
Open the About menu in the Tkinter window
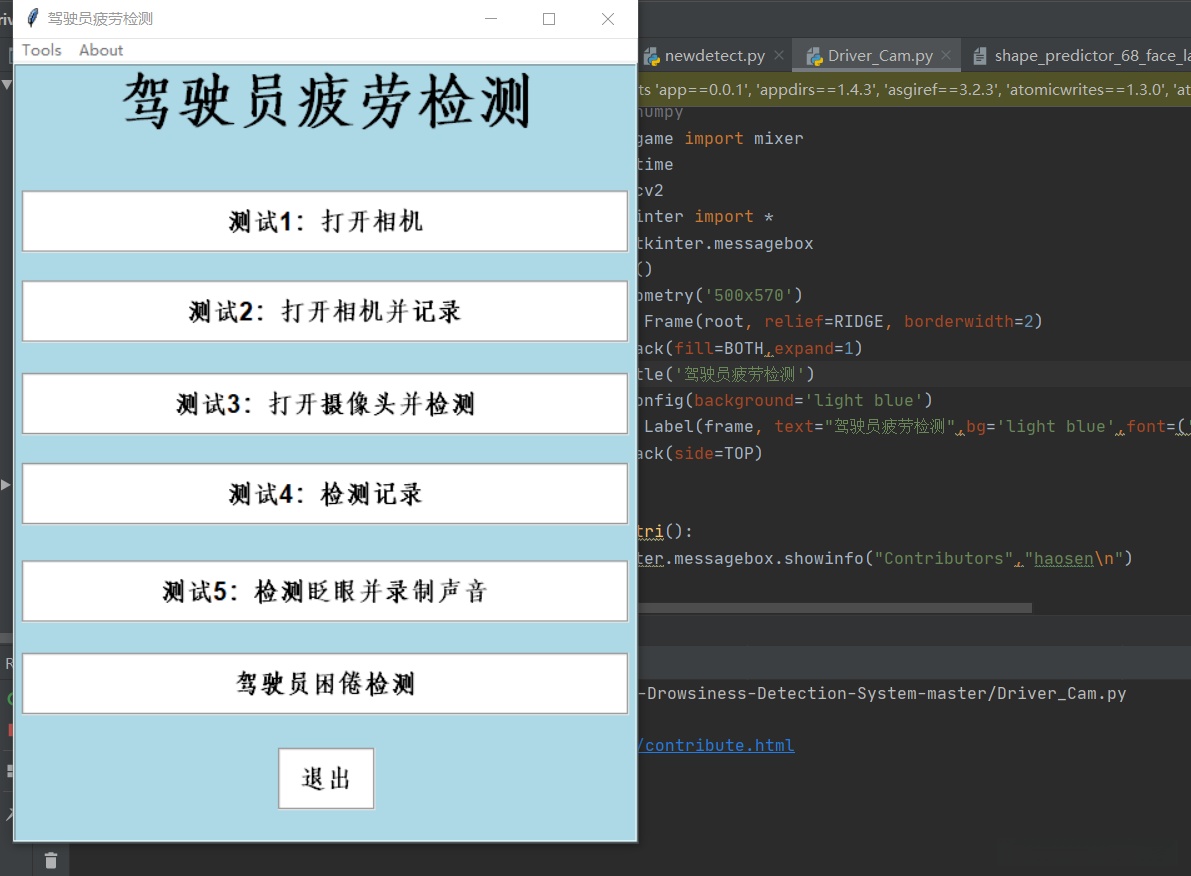[x=100, y=50]
